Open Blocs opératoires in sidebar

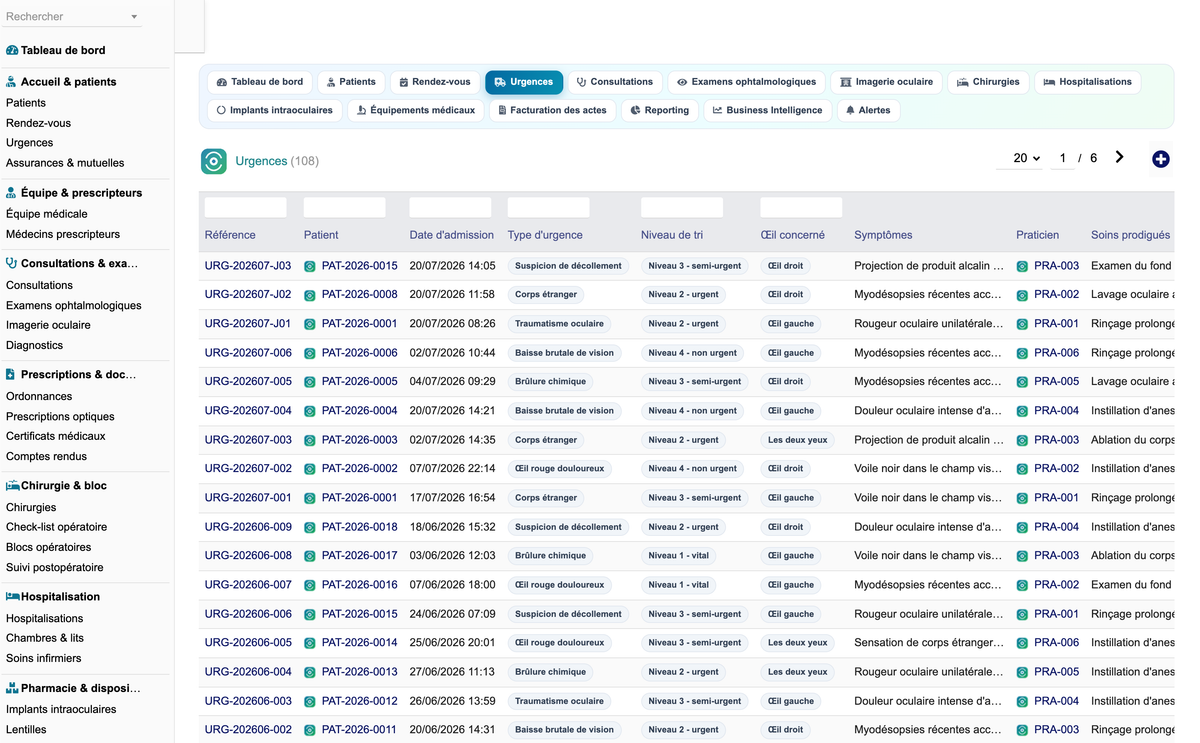[48, 547]
